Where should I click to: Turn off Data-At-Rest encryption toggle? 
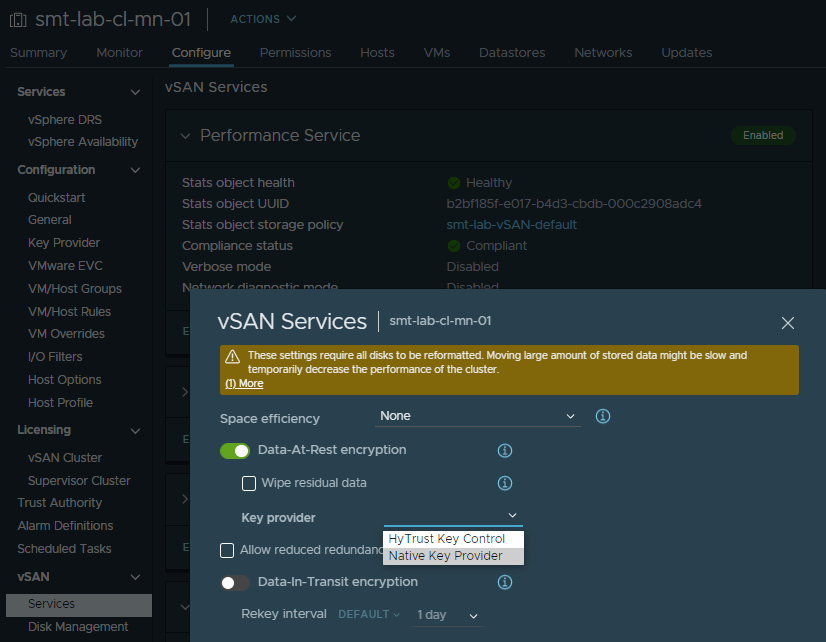[235, 451]
